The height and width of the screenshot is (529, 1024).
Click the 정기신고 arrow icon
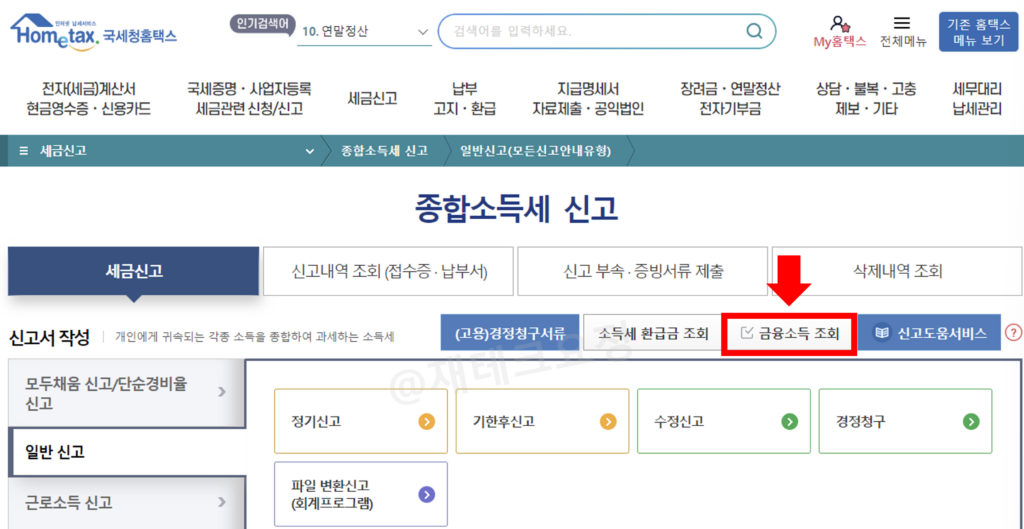click(426, 421)
